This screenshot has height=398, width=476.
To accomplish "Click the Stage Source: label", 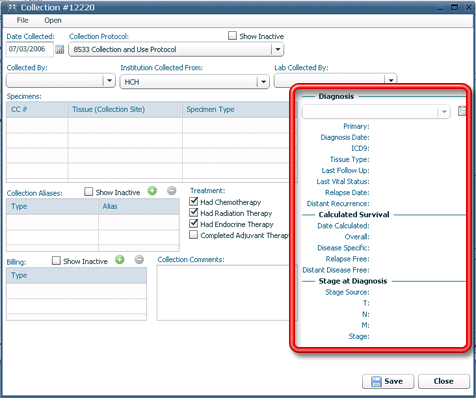I will [x=347, y=292].
